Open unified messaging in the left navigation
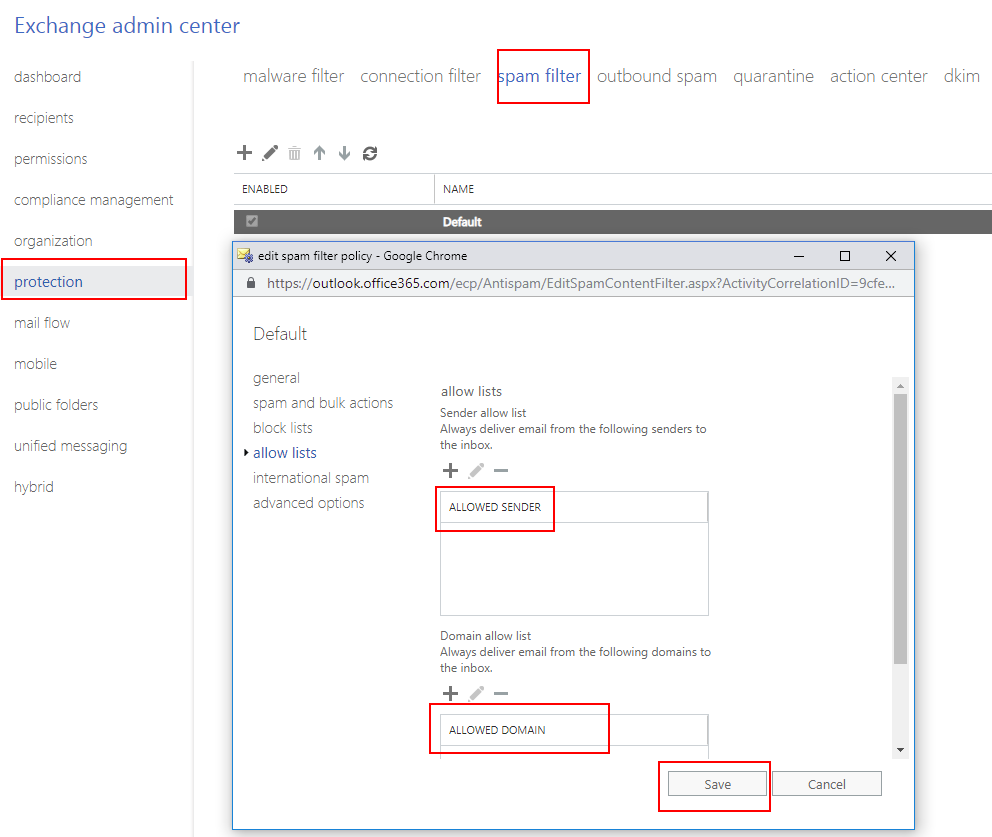Viewport: 992px width, 837px height. click(x=70, y=447)
